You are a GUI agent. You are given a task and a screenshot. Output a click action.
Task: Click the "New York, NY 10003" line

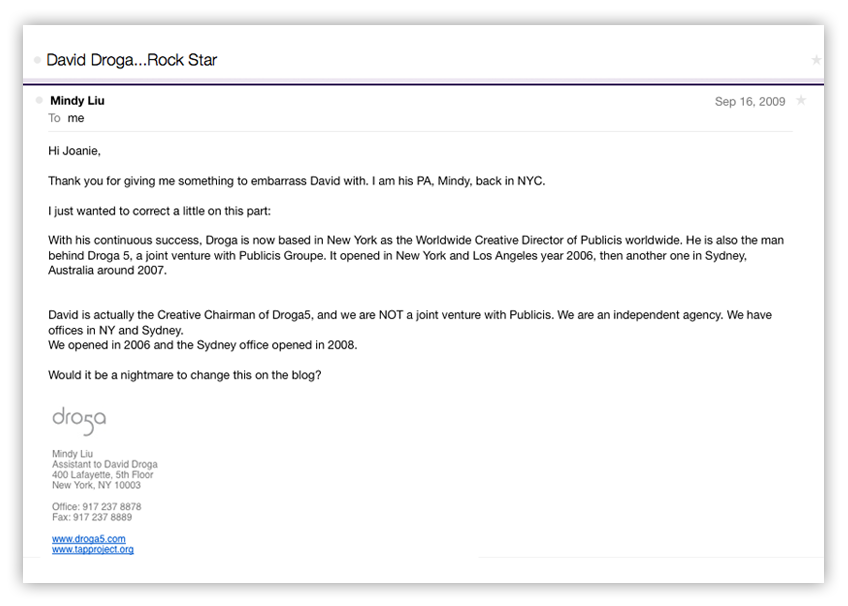(x=96, y=485)
